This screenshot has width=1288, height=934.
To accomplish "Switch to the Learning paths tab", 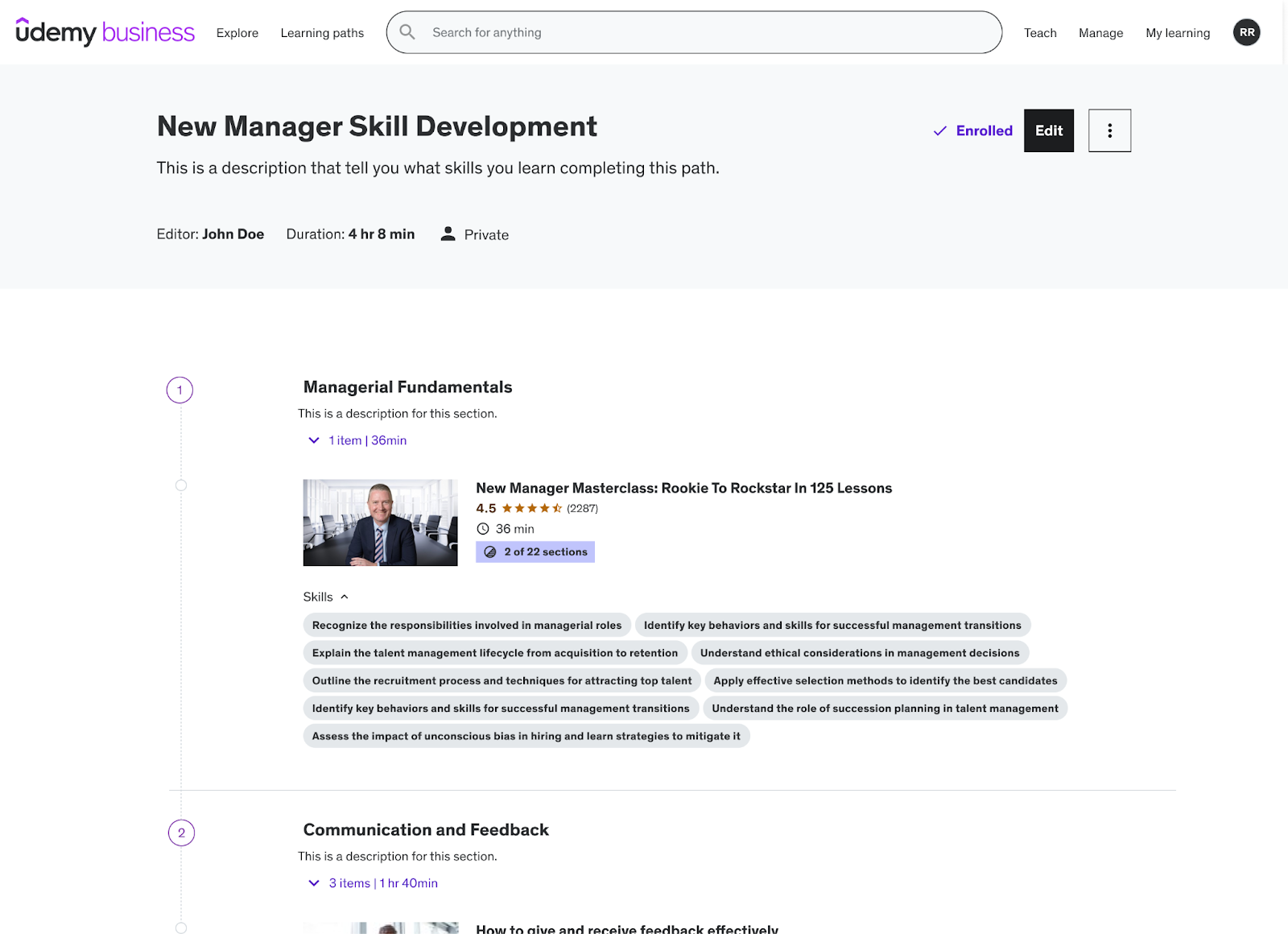I will [322, 33].
